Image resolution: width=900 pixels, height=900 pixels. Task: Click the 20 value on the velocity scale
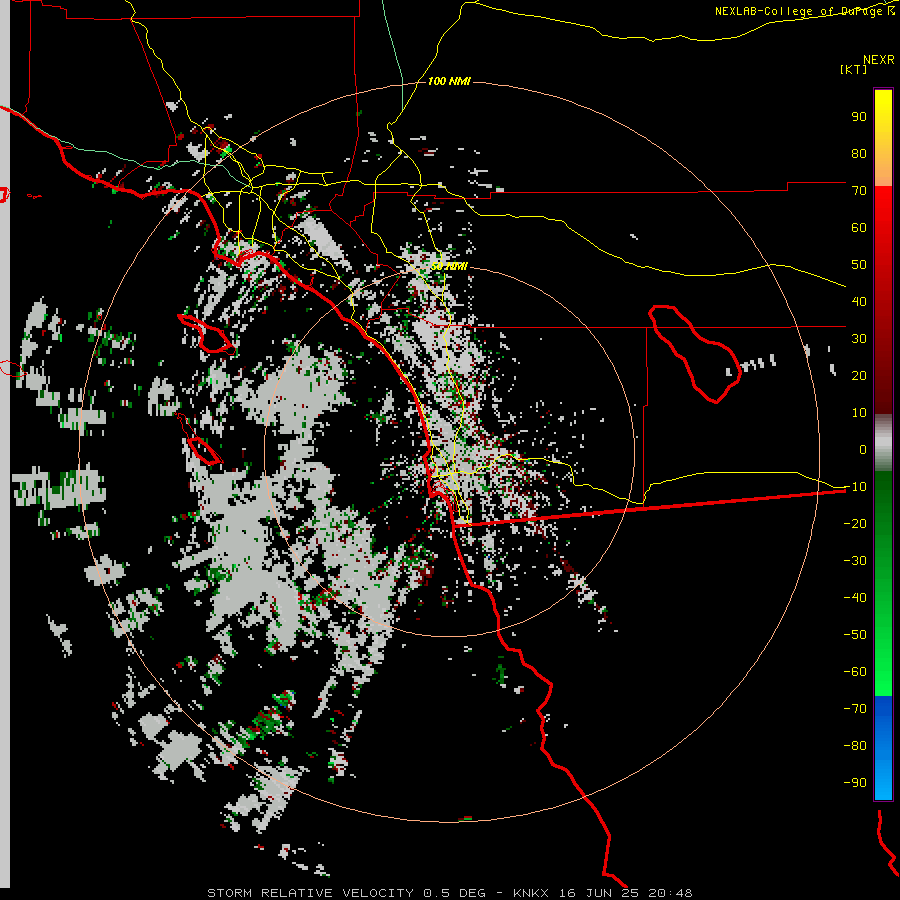[x=859, y=375]
